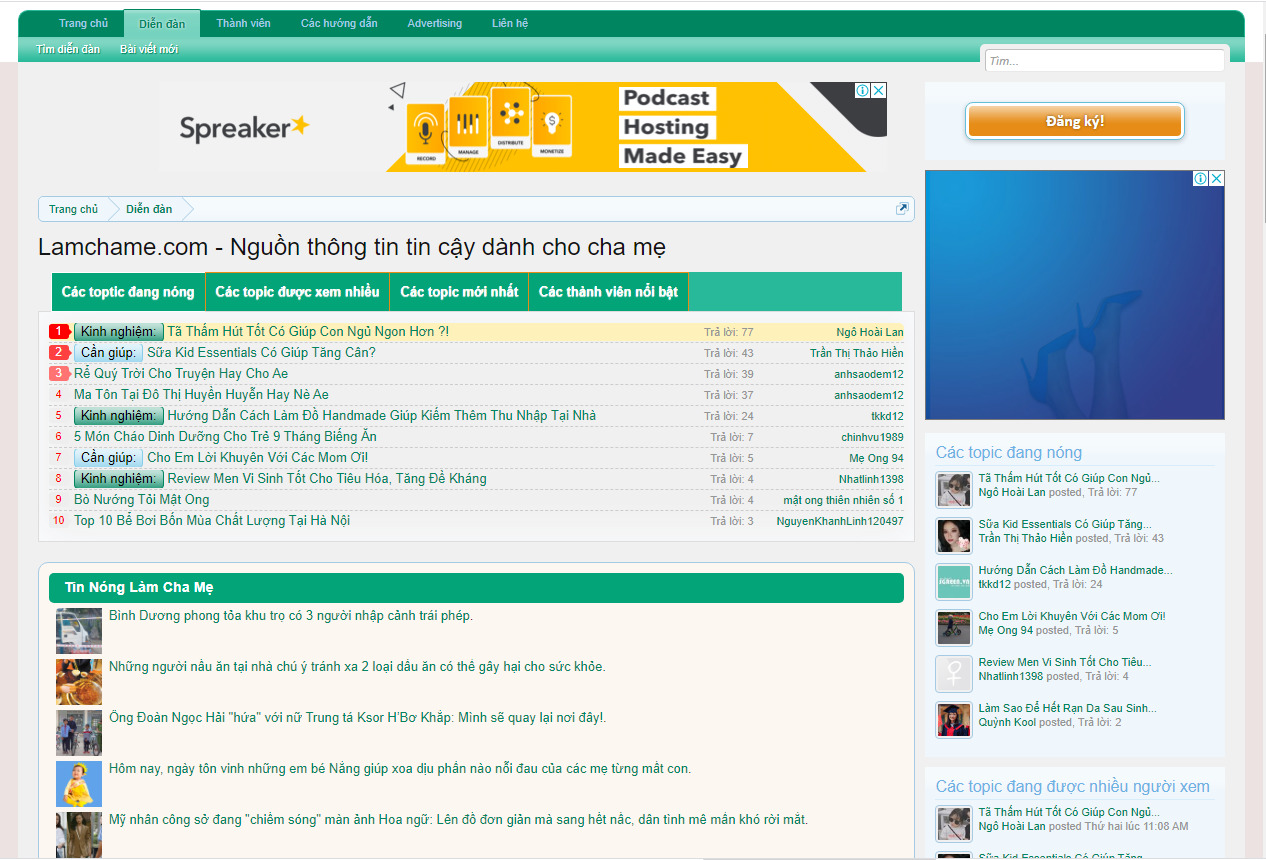Open the 'Thành viên' navigation menu
Screen dimensions: 1266x860
(x=243, y=23)
